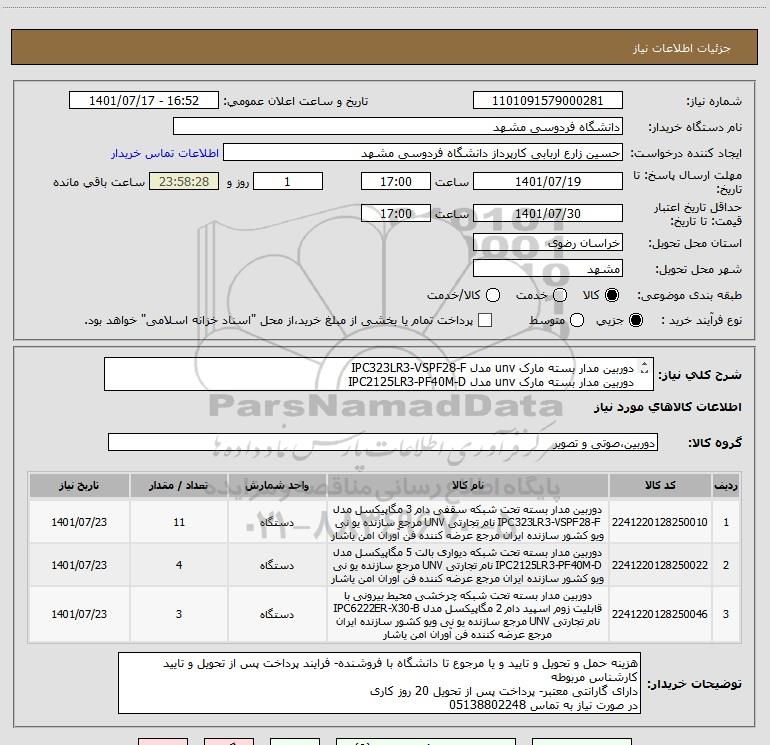This screenshot has width=770, height=745.
Task: Click the 17:00 time beside 1401/07/19
Action: click(396, 181)
